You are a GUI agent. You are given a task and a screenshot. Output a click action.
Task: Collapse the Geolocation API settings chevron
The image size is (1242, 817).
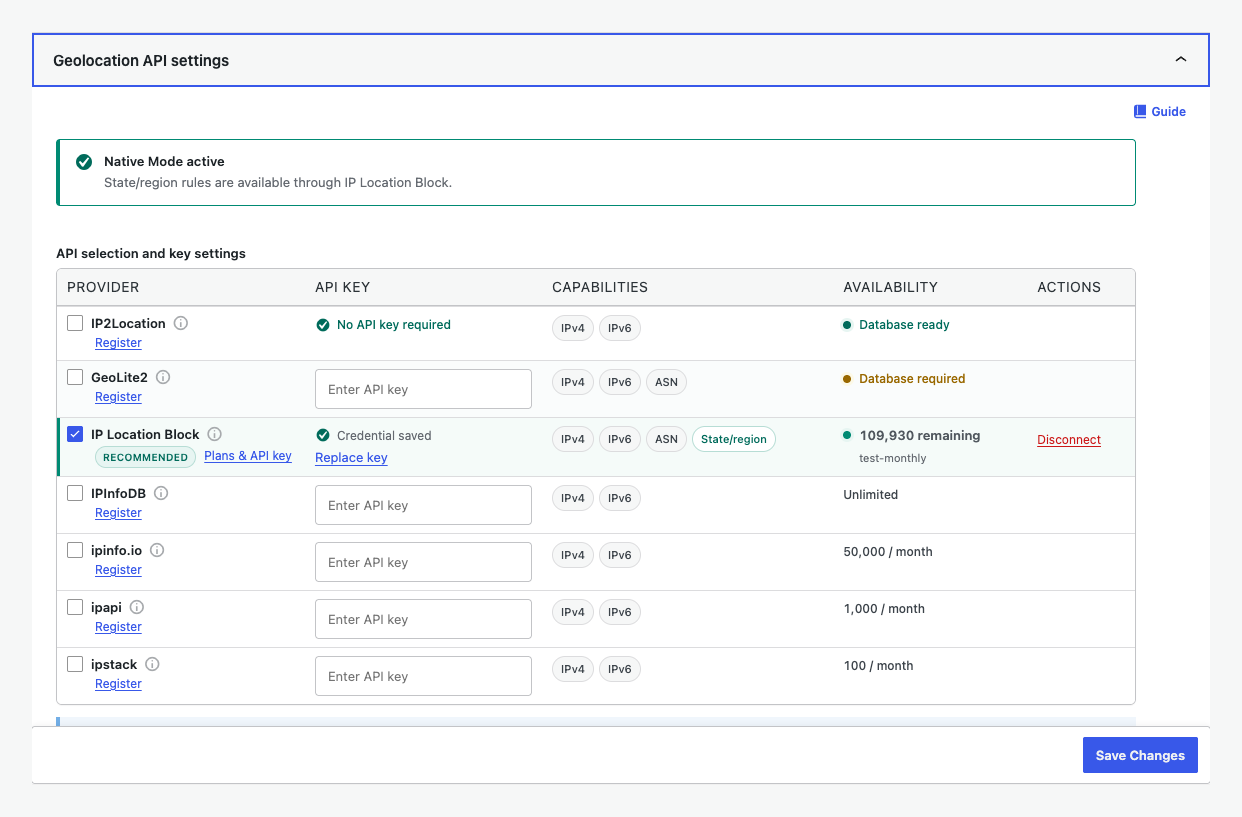coord(1181,60)
